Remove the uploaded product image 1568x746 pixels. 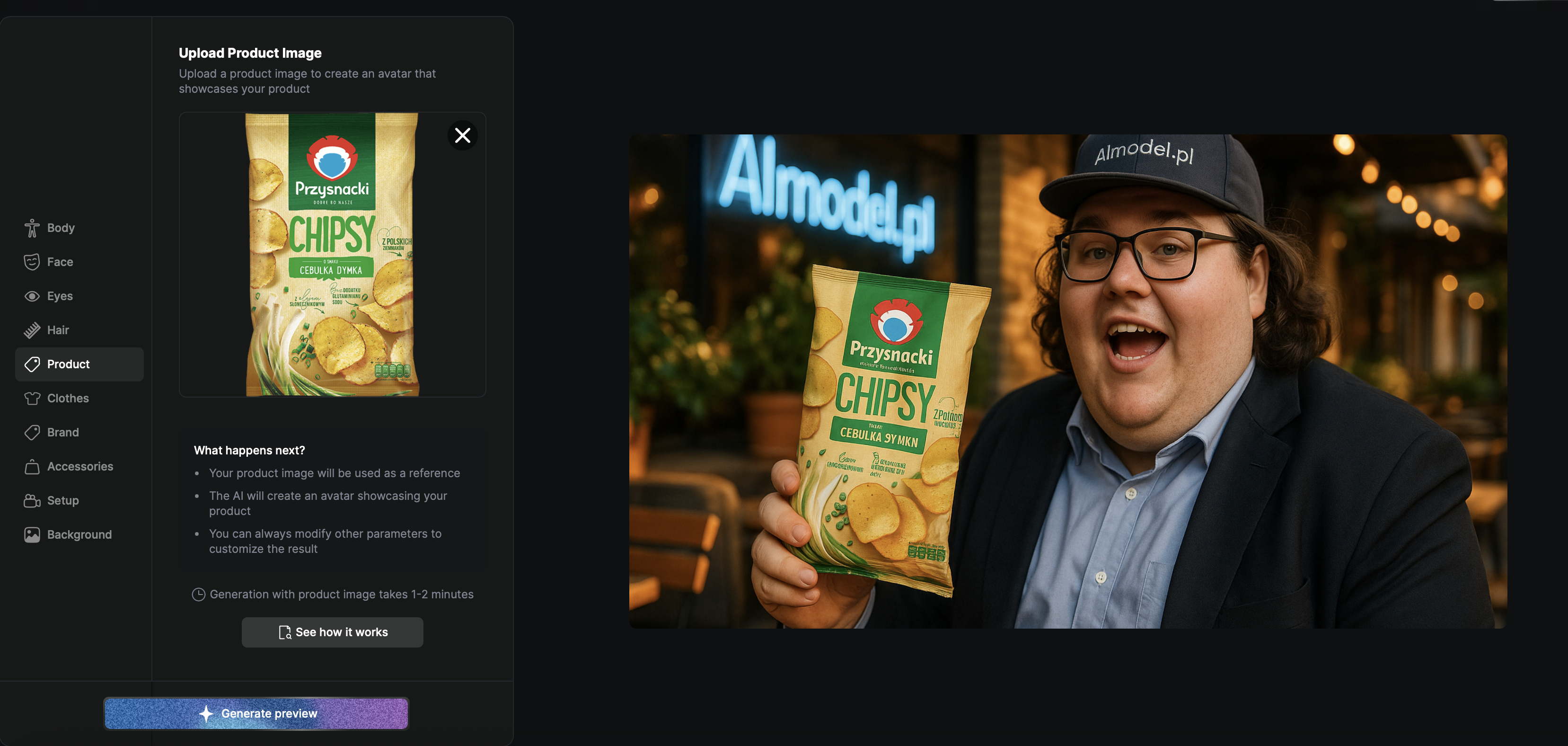(x=463, y=135)
